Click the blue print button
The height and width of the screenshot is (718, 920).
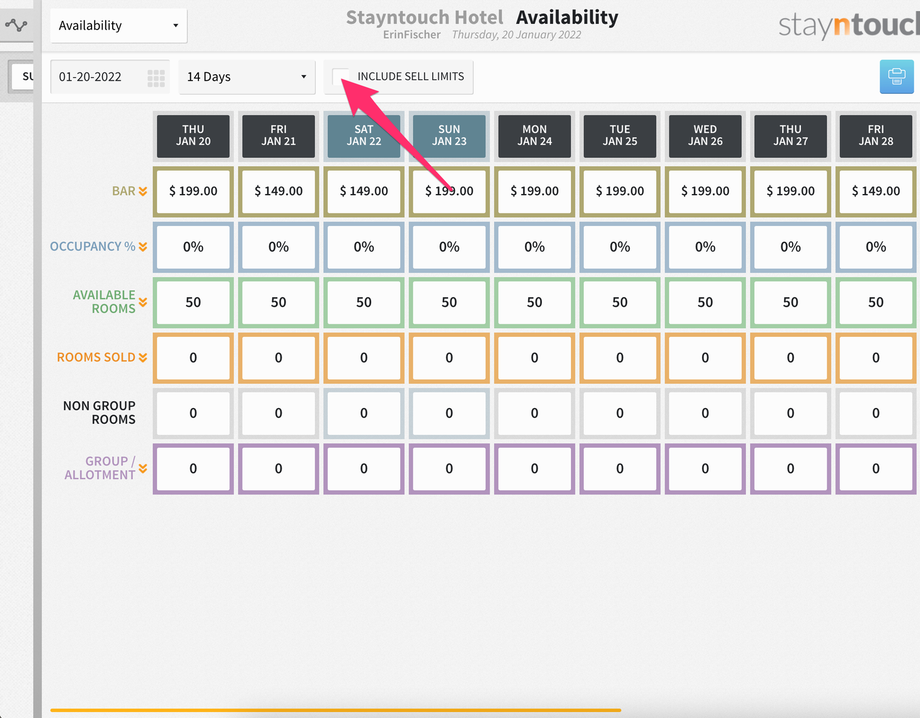(x=896, y=77)
